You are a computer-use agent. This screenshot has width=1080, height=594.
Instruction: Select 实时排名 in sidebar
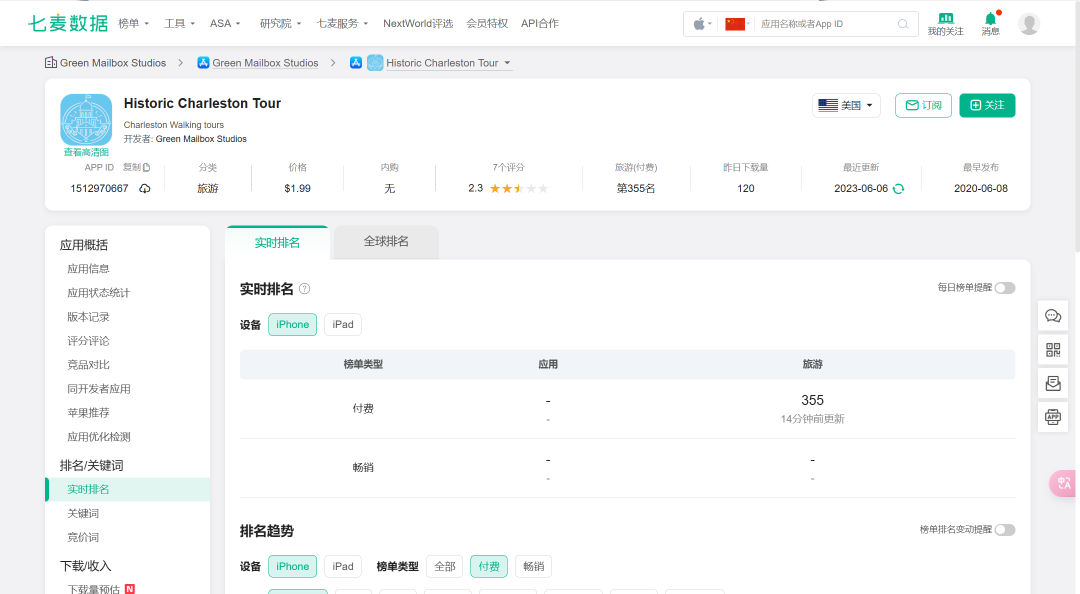[x=128, y=489]
